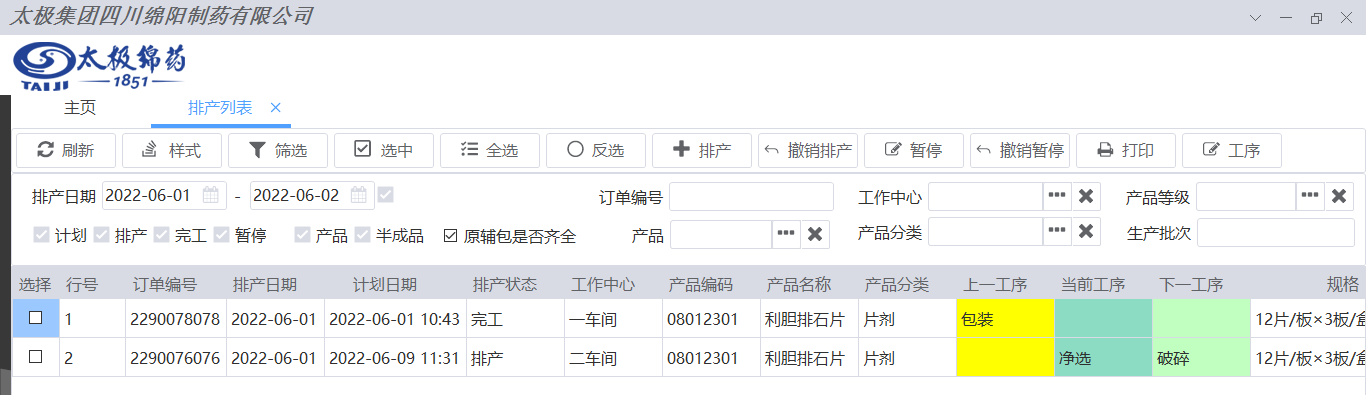Screen dimensions: 1366x395
Task: Toggle the 排产 status checkbox
Action: tap(101, 236)
